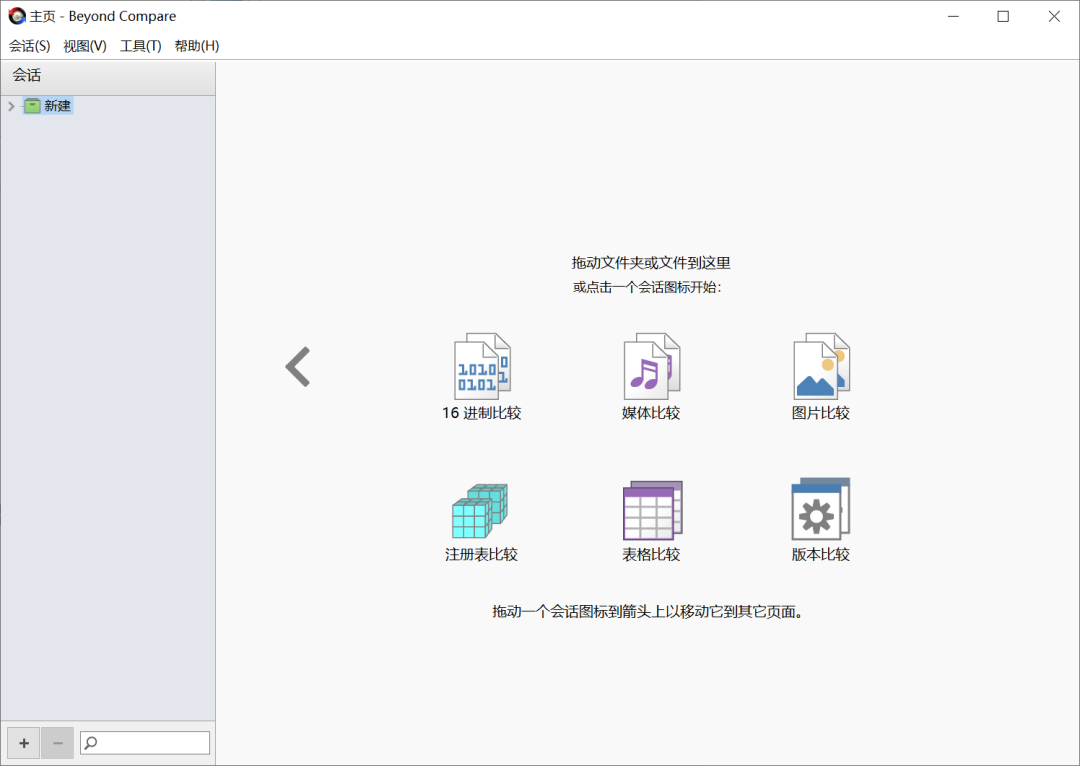
Task: Select the 新建 item in sessions tree
Action: point(57,106)
